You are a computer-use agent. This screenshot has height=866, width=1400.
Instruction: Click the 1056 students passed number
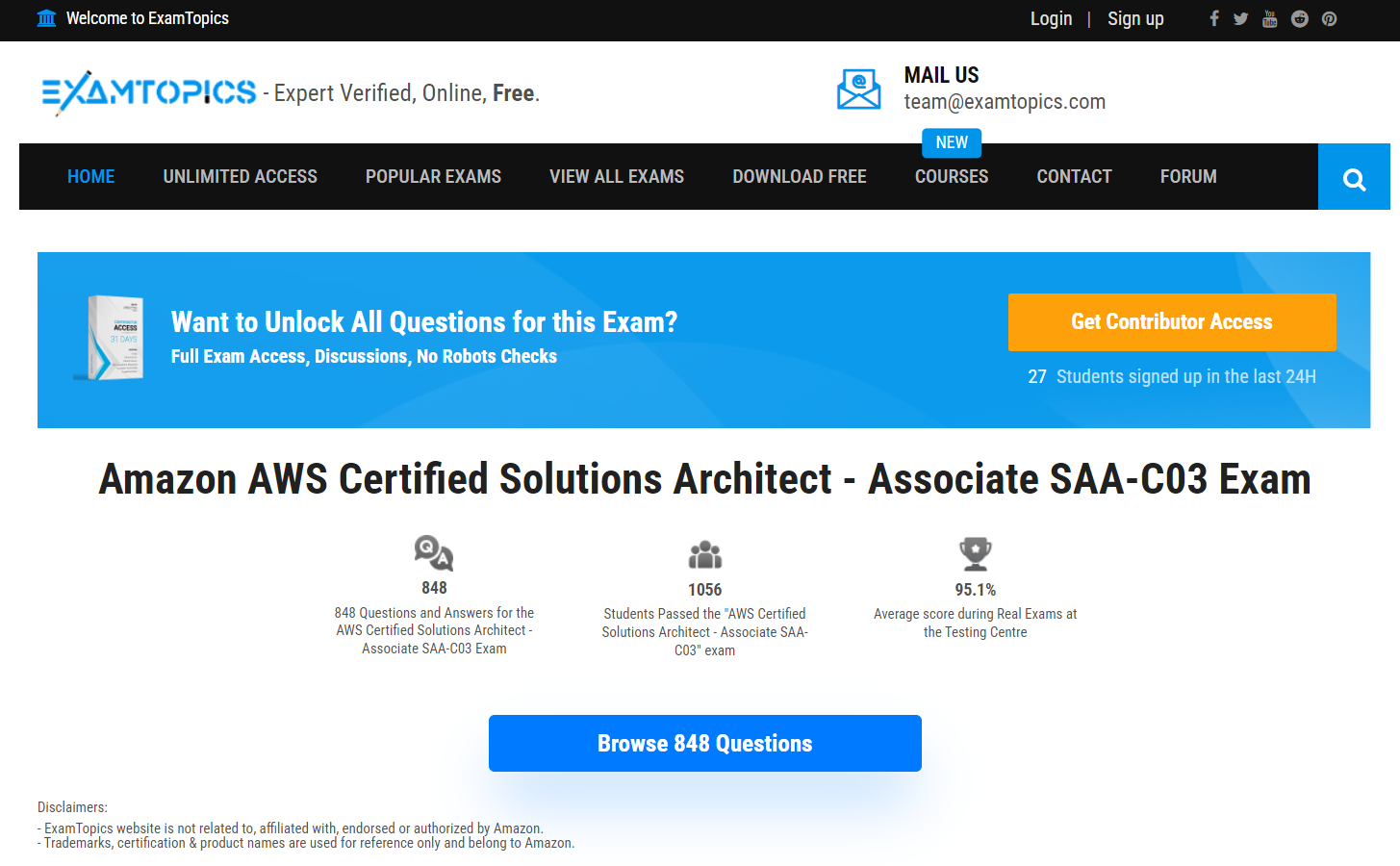point(705,590)
